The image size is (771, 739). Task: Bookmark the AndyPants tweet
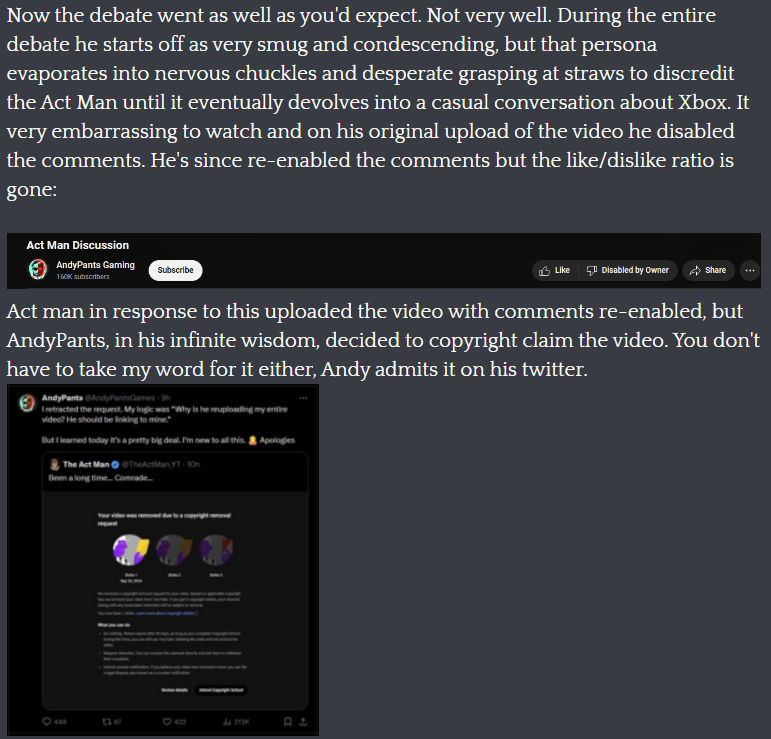point(288,721)
